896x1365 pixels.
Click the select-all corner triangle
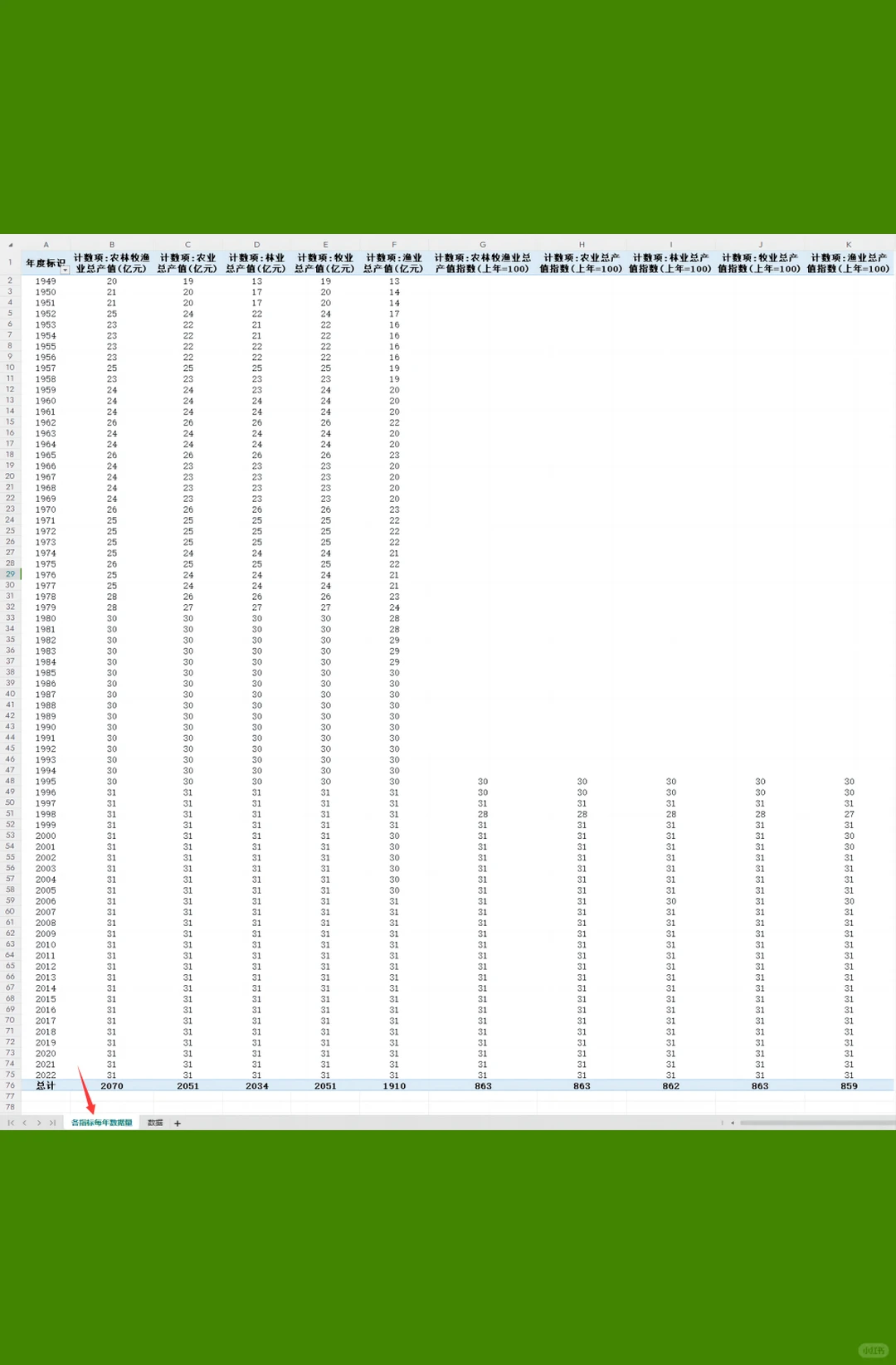(x=10, y=245)
